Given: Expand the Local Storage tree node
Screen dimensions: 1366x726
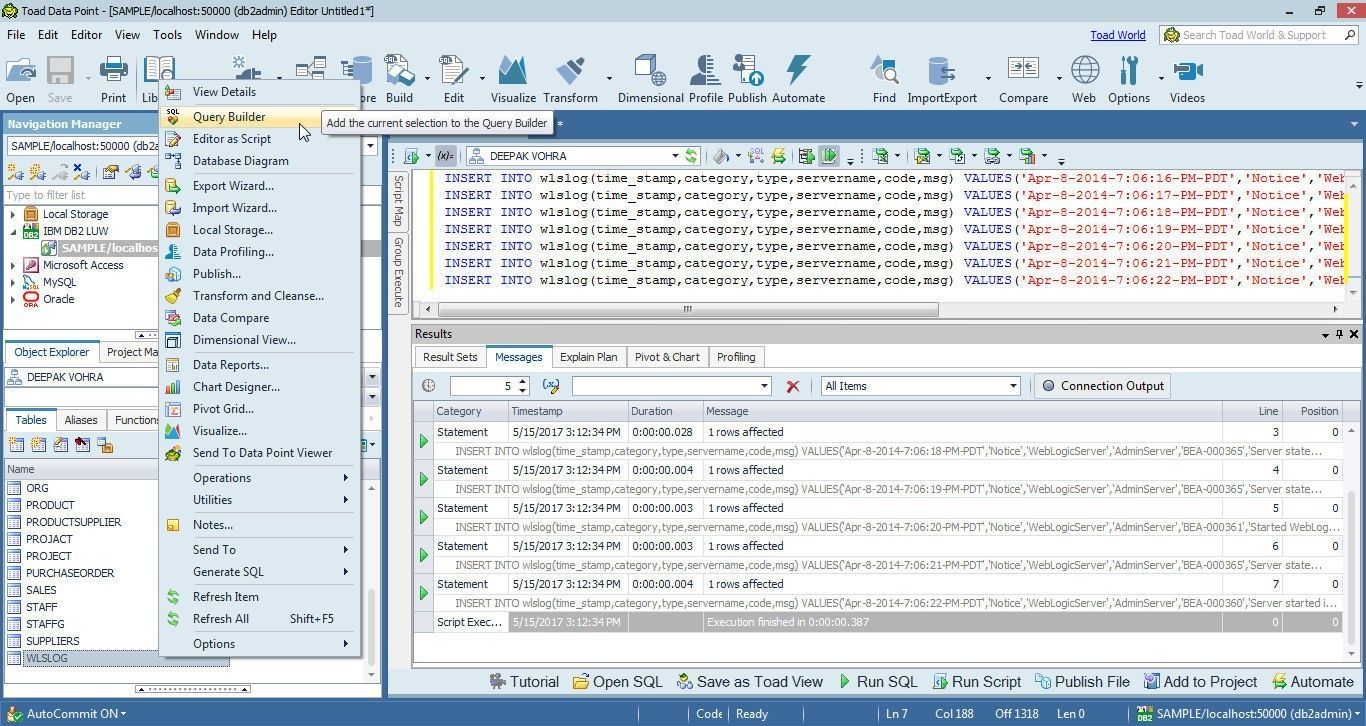Looking at the screenshot, I should (13, 214).
